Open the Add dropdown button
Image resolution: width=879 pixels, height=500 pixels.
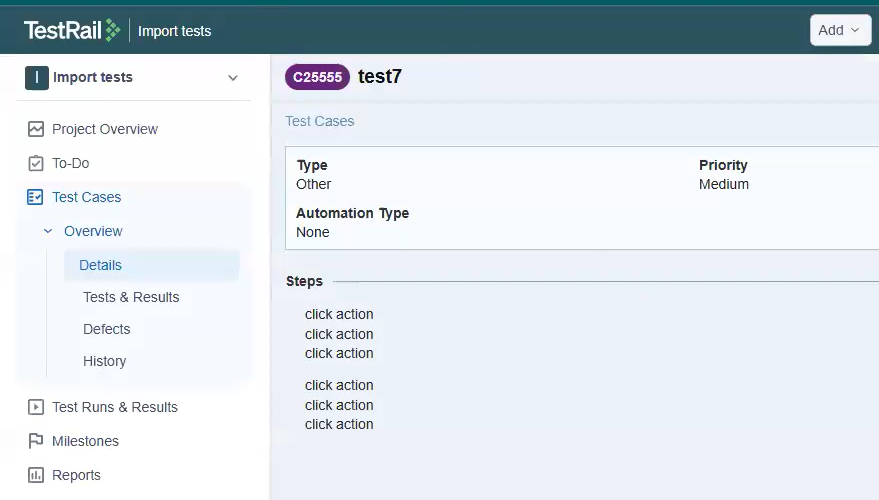pos(839,30)
